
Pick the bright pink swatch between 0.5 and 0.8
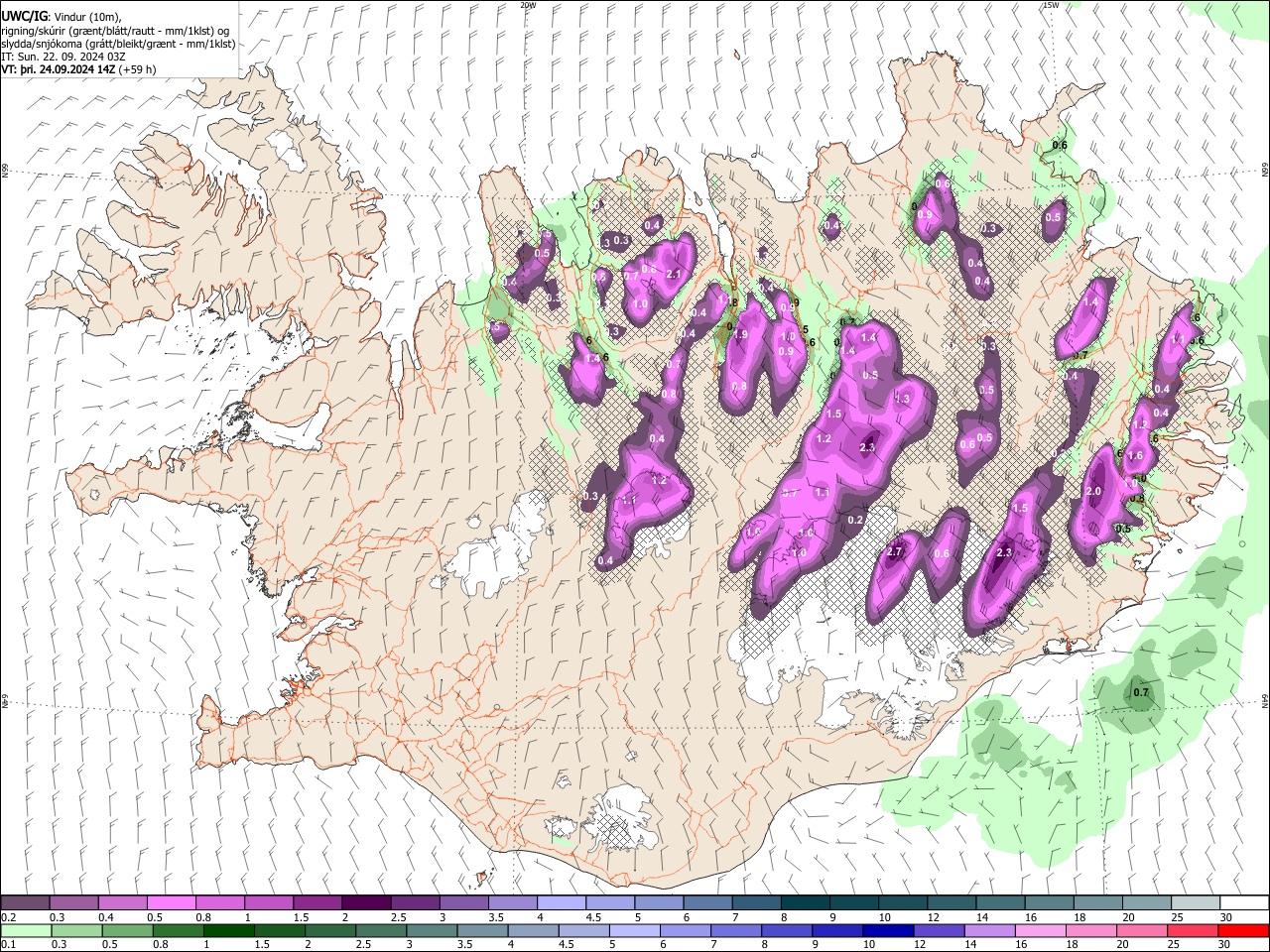click(171, 903)
